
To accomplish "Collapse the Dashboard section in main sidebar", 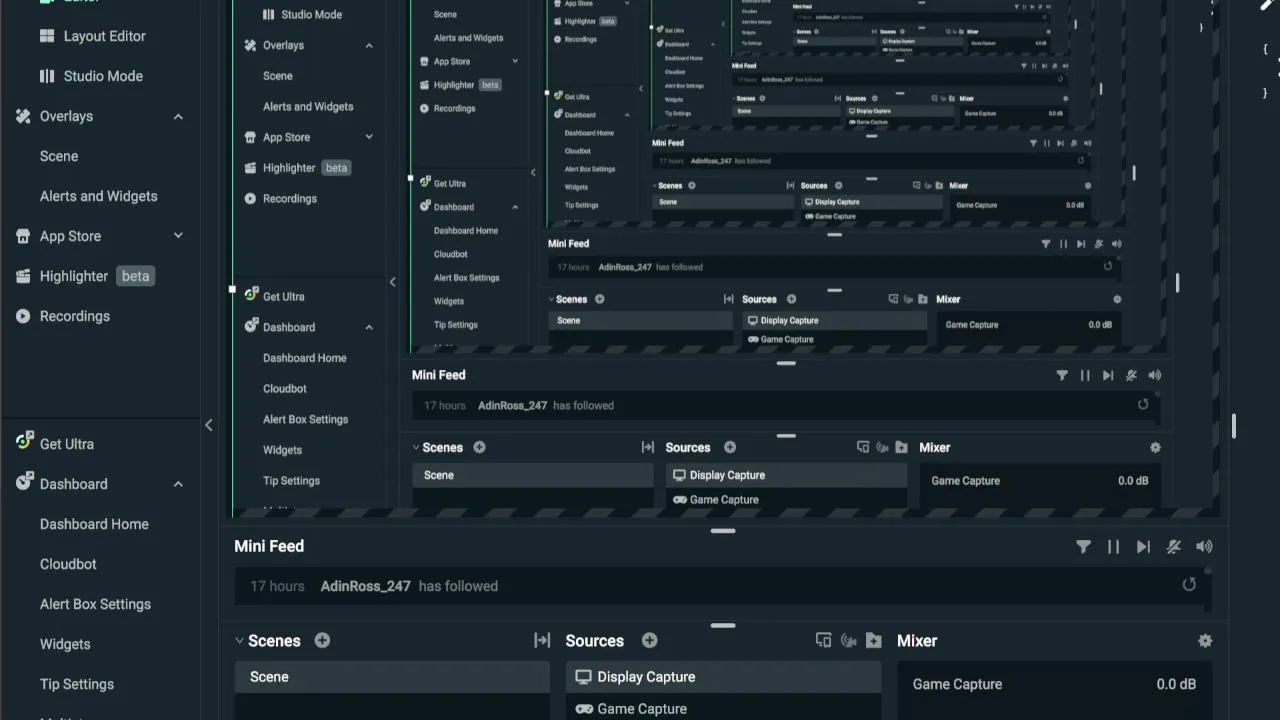I will click(x=178, y=484).
